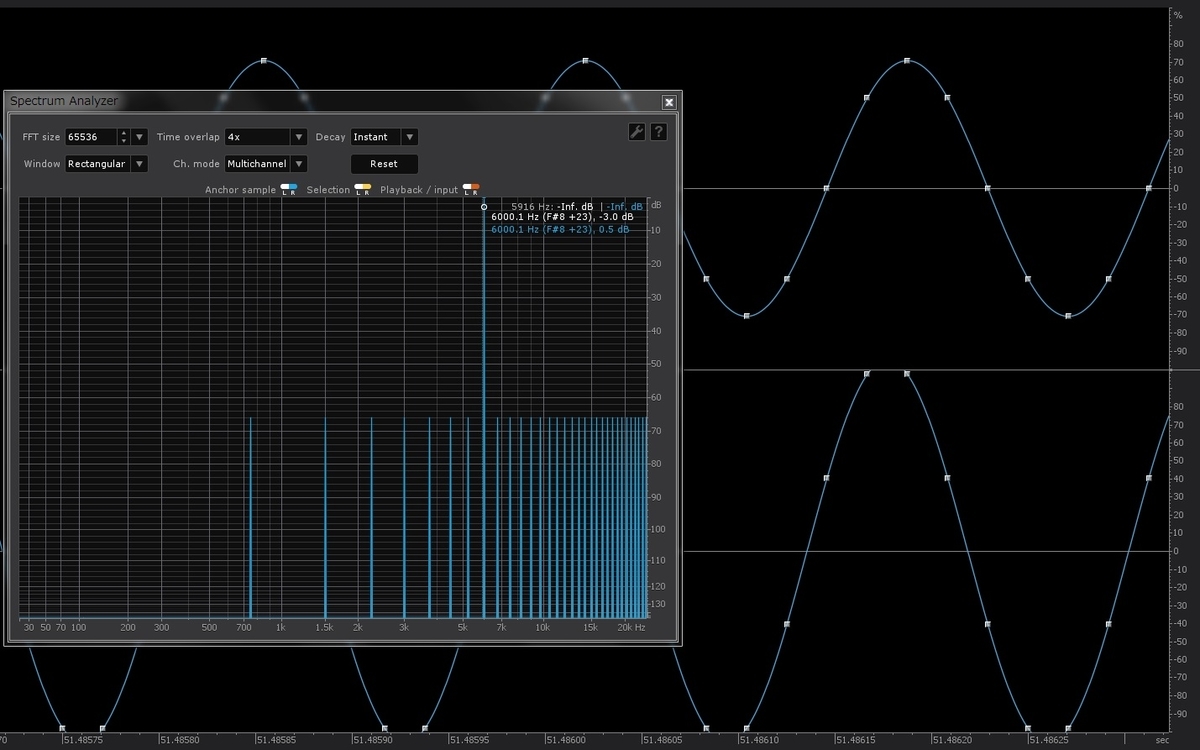The height and width of the screenshot is (750, 1200).
Task: Click the '100' frequency axis label
Action: [78, 628]
